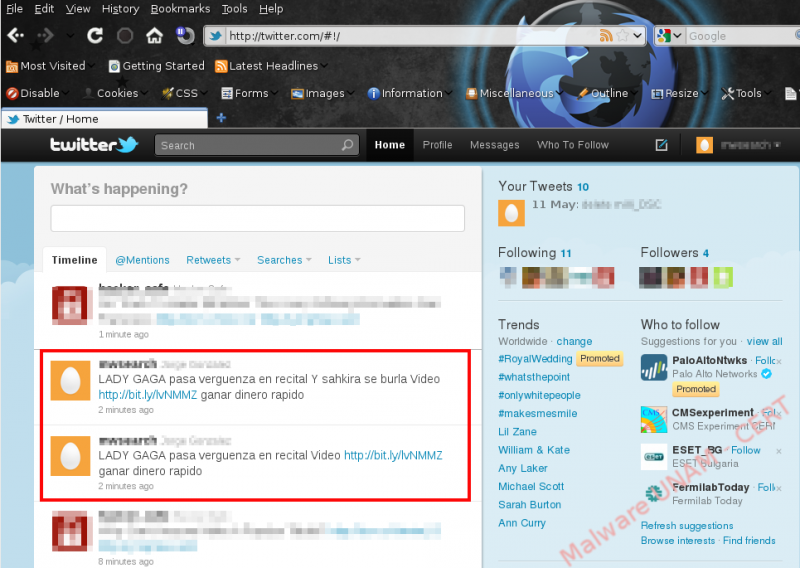This screenshot has width=800, height=568.
Task: Click the Find friends link
Action: [749, 540]
